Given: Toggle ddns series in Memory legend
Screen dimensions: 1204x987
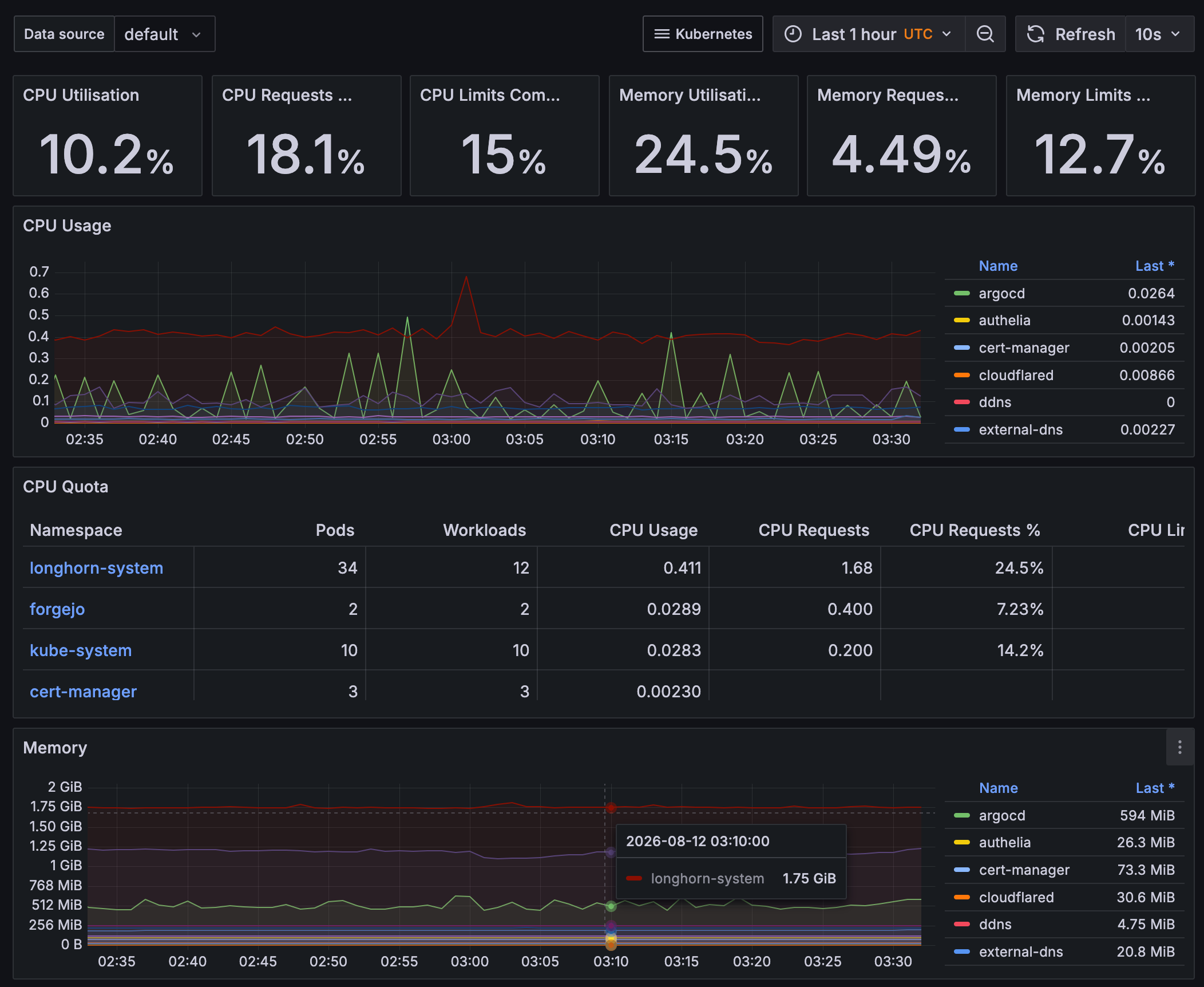Looking at the screenshot, I should tap(995, 925).
